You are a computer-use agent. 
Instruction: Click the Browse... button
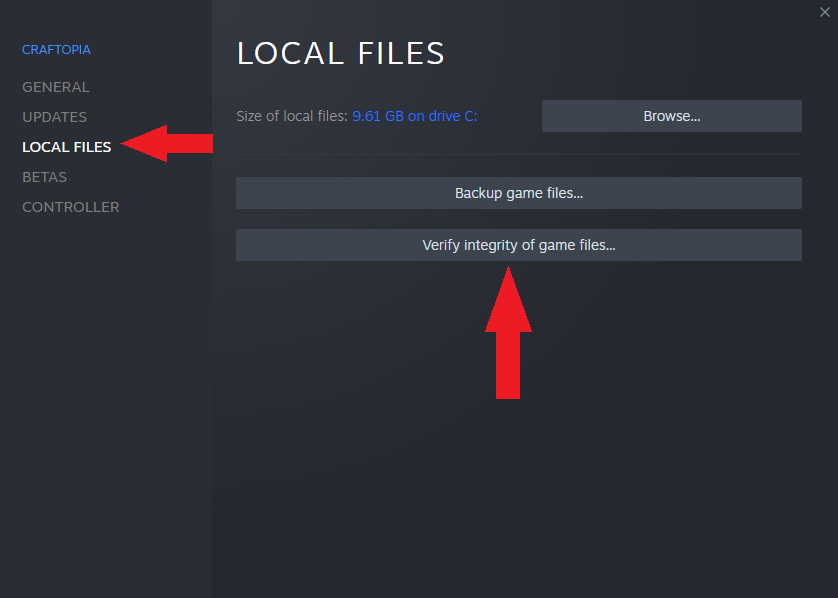(671, 116)
